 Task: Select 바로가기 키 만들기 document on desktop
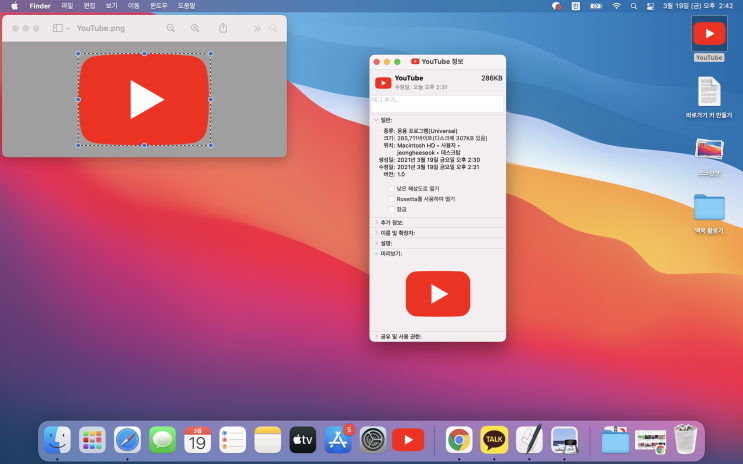pos(709,91)
